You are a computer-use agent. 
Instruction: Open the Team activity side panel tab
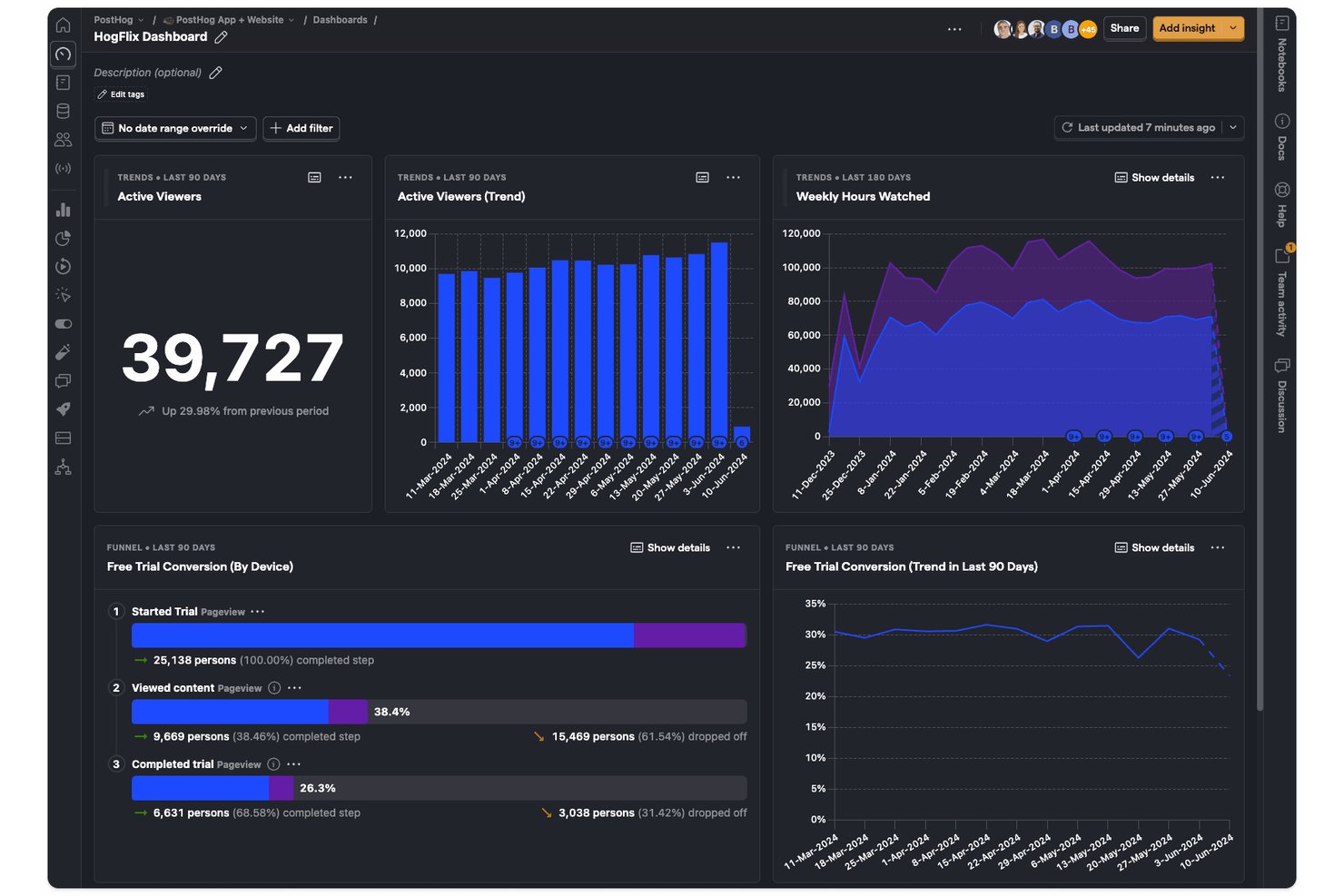coord(1282,292)
